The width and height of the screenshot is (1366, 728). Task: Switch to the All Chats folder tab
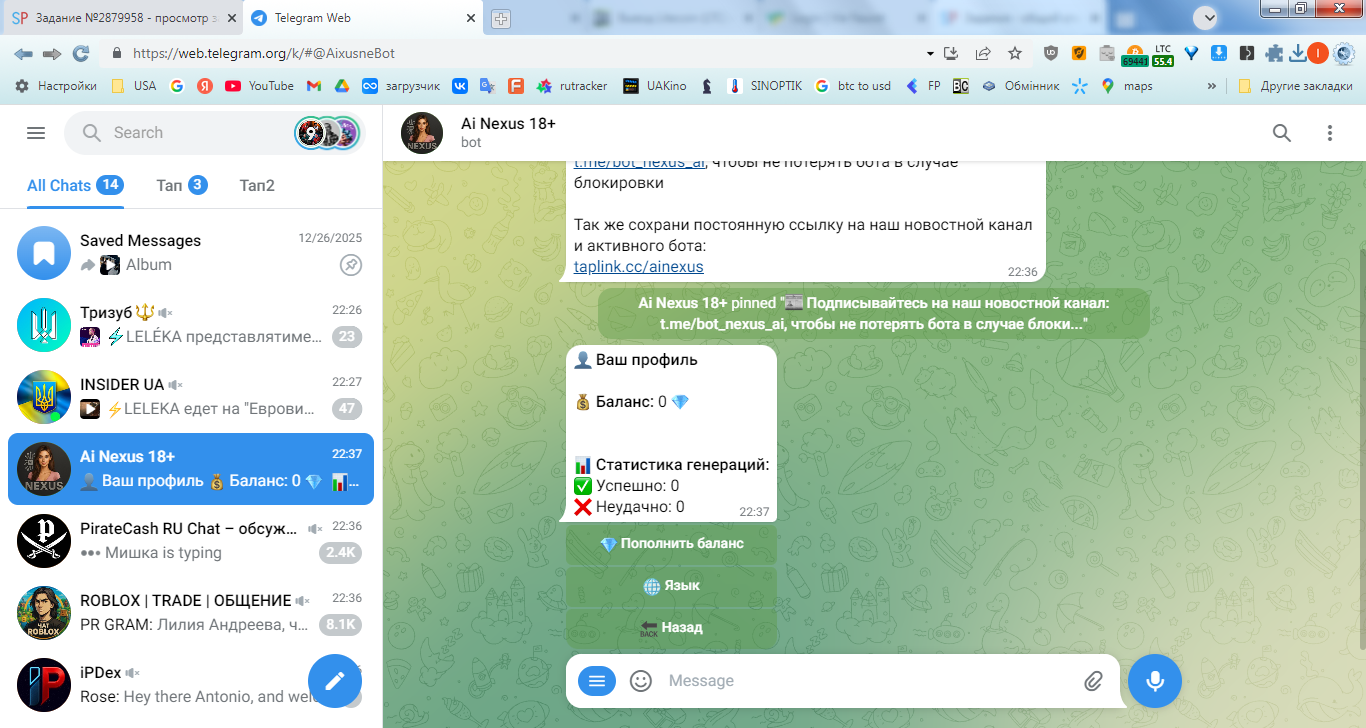[75, 185]
